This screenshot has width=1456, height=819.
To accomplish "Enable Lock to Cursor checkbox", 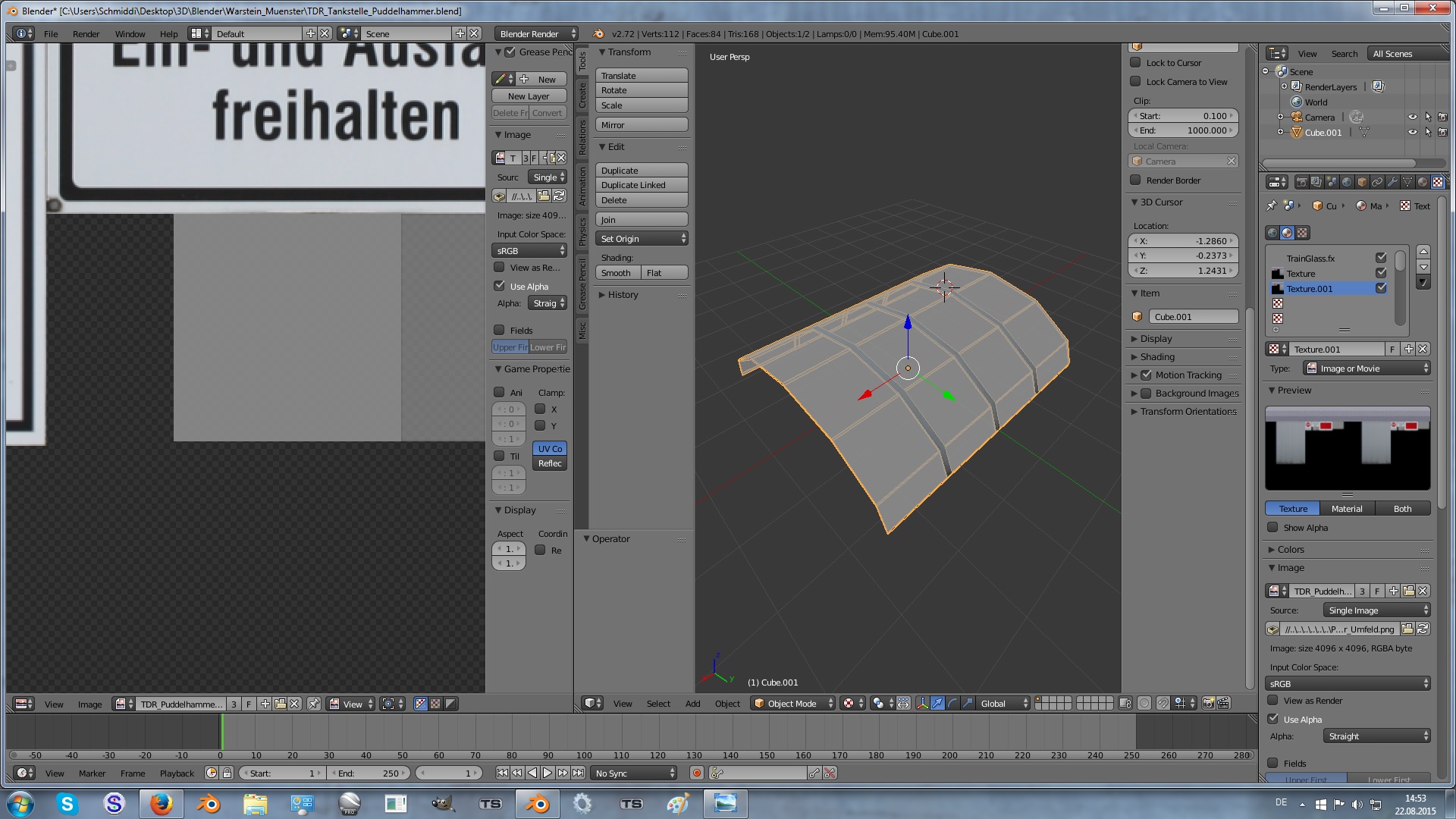I will 1135,63.
